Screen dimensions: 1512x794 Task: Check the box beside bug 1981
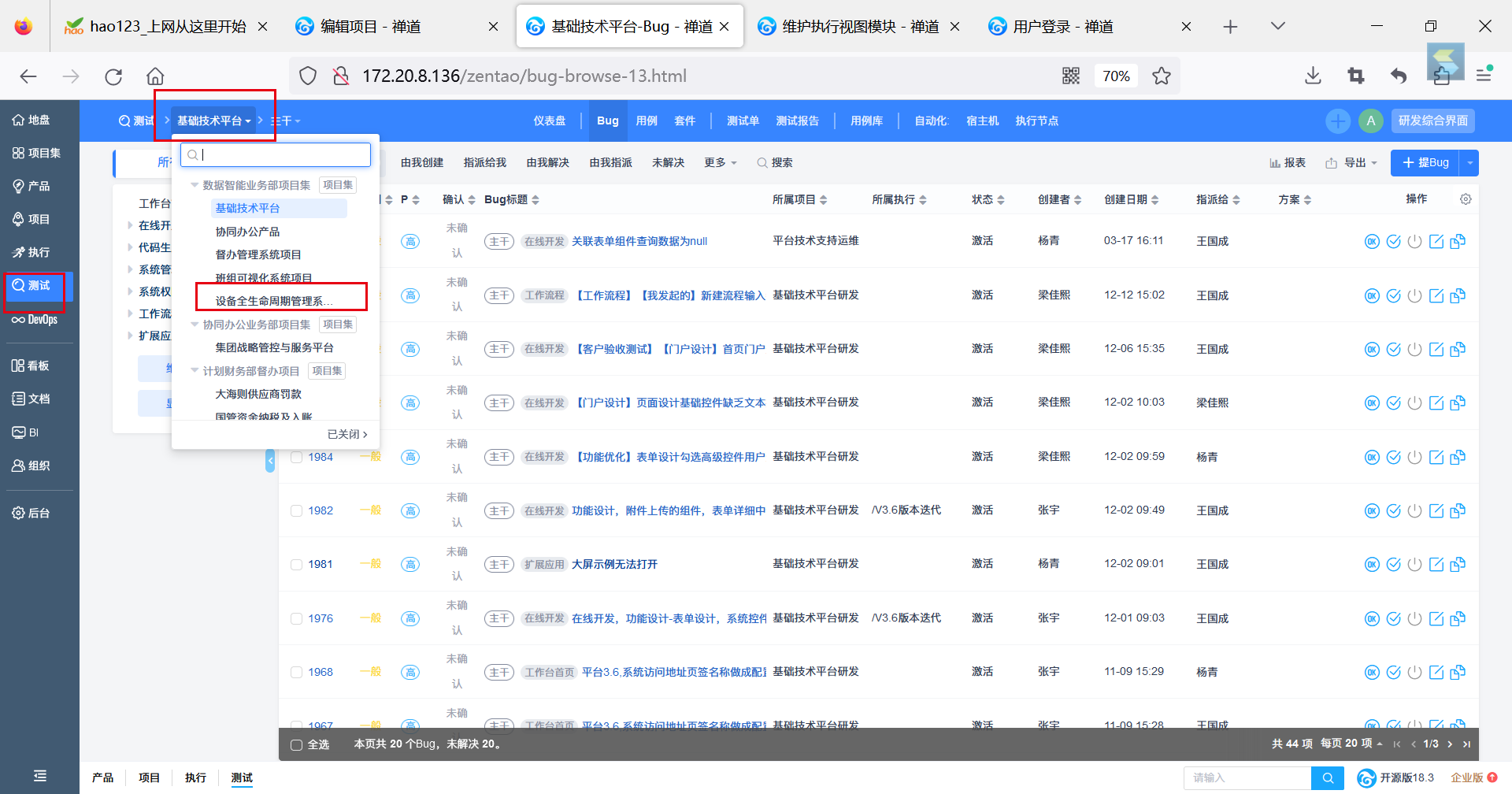[297, 565]
